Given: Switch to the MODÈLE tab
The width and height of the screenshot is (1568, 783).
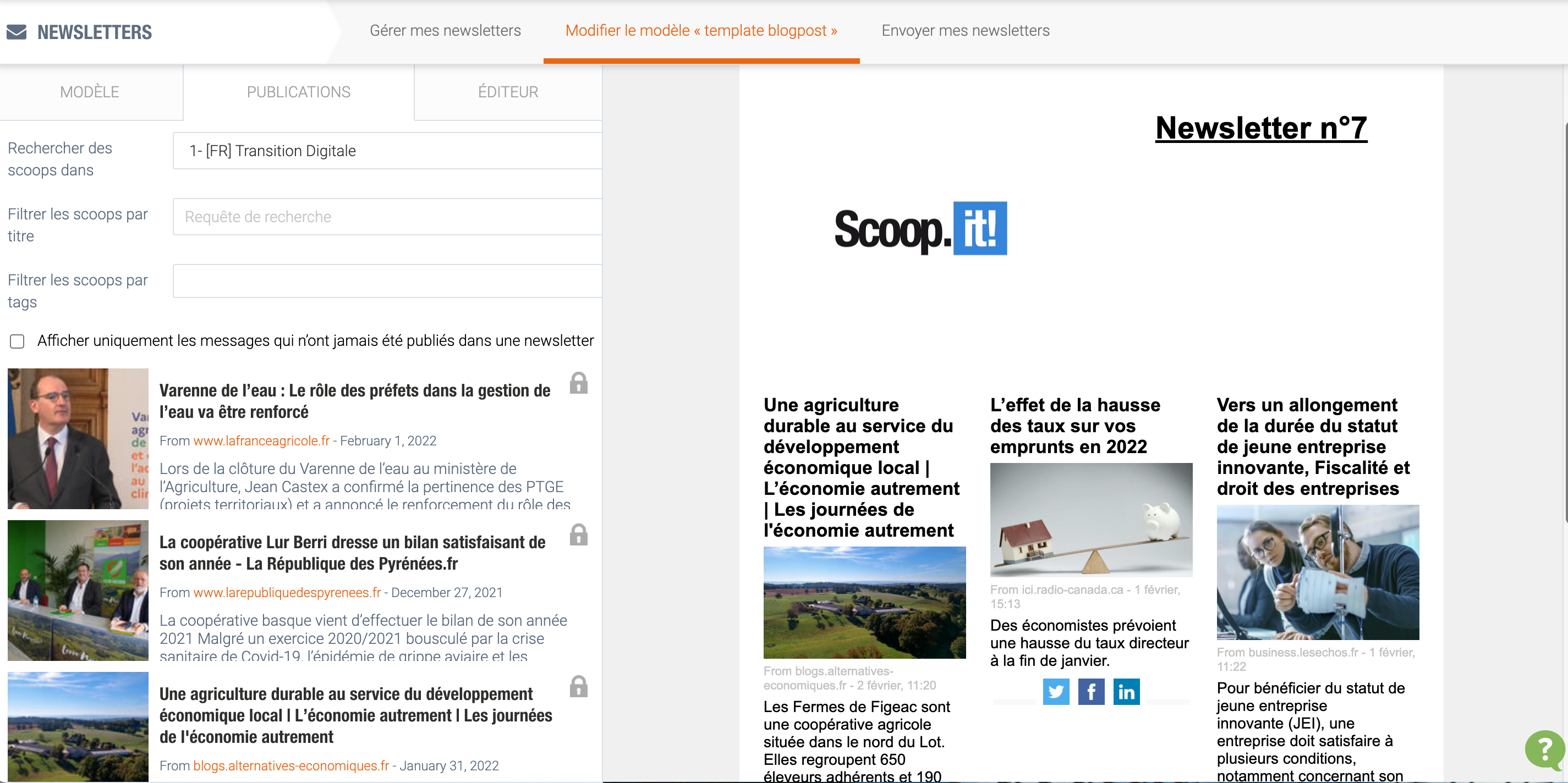Looking at the screenshot, I should click(90, 92).
